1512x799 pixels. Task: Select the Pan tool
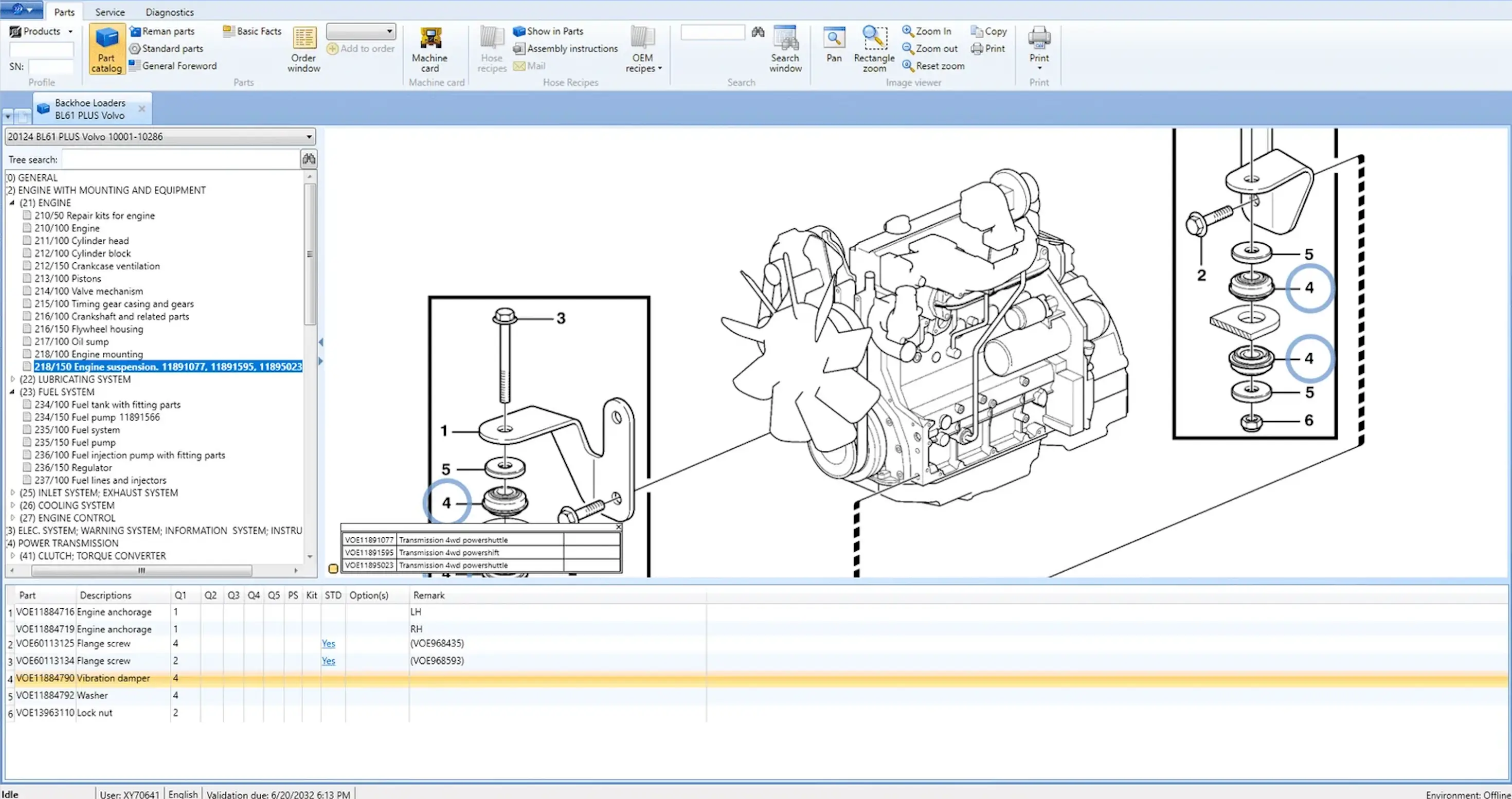click(834, 47)
